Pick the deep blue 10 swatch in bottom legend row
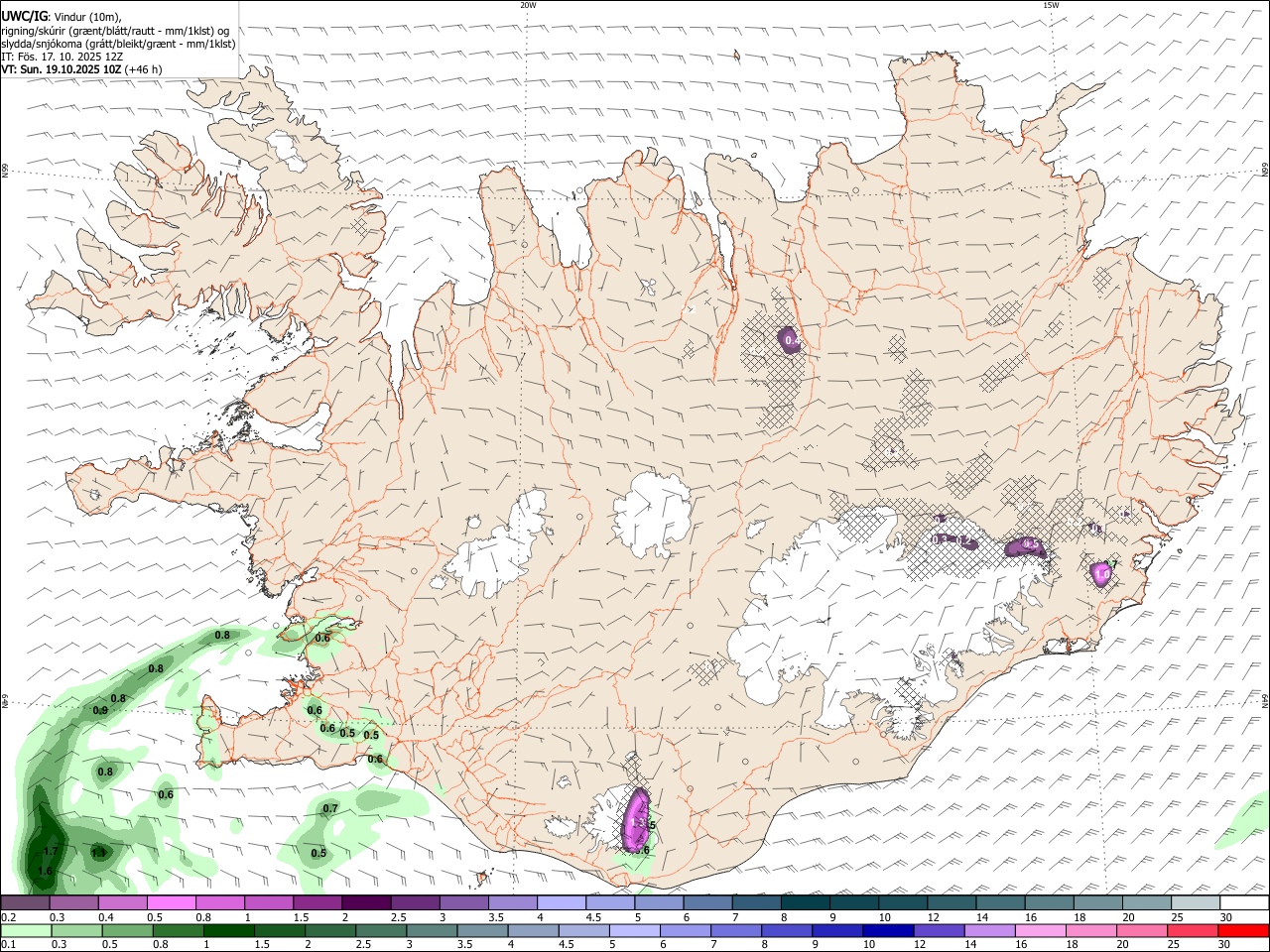The image size is (1270, 952). click(x=887, y=930)
